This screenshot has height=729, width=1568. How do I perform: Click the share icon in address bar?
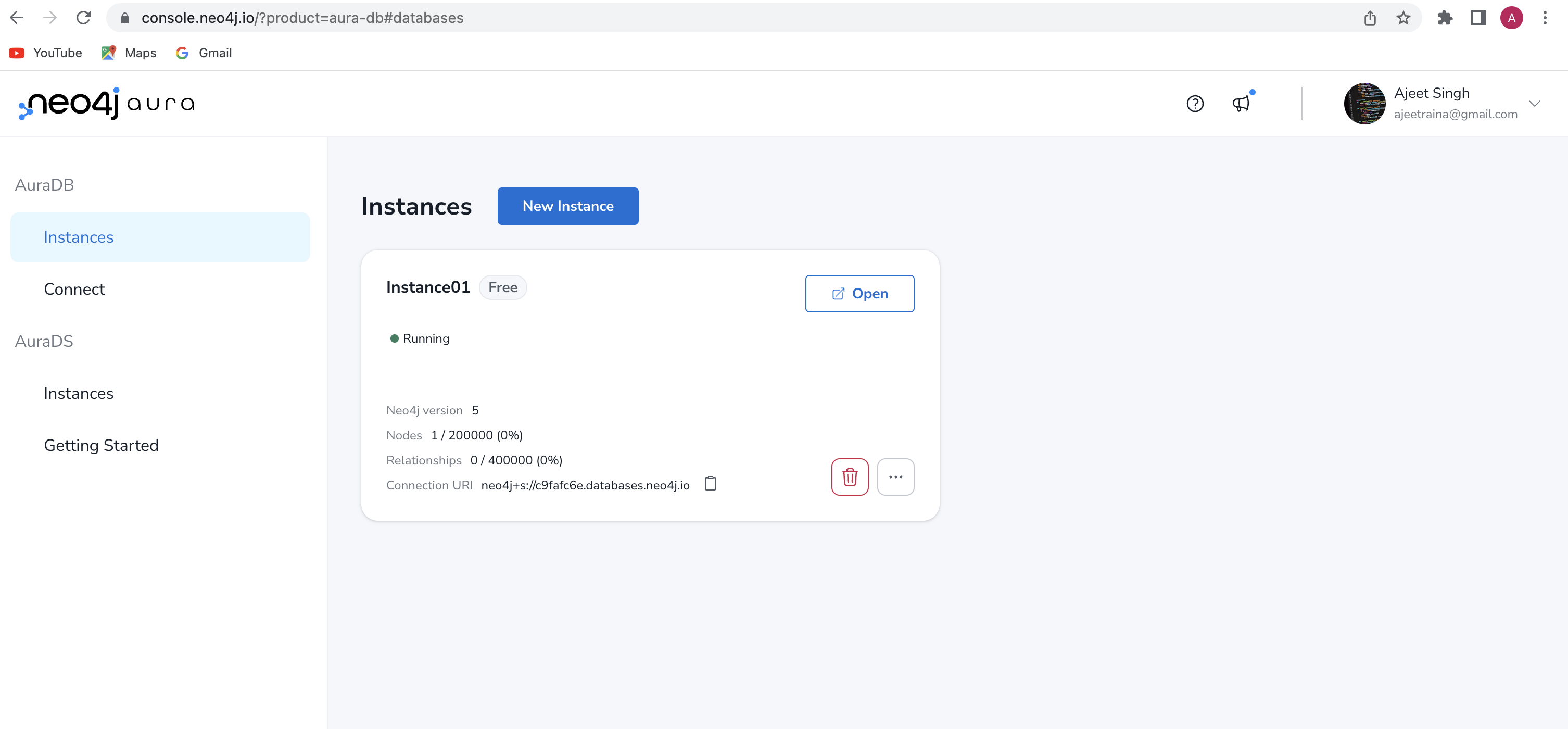click(x=1370, y=18)
